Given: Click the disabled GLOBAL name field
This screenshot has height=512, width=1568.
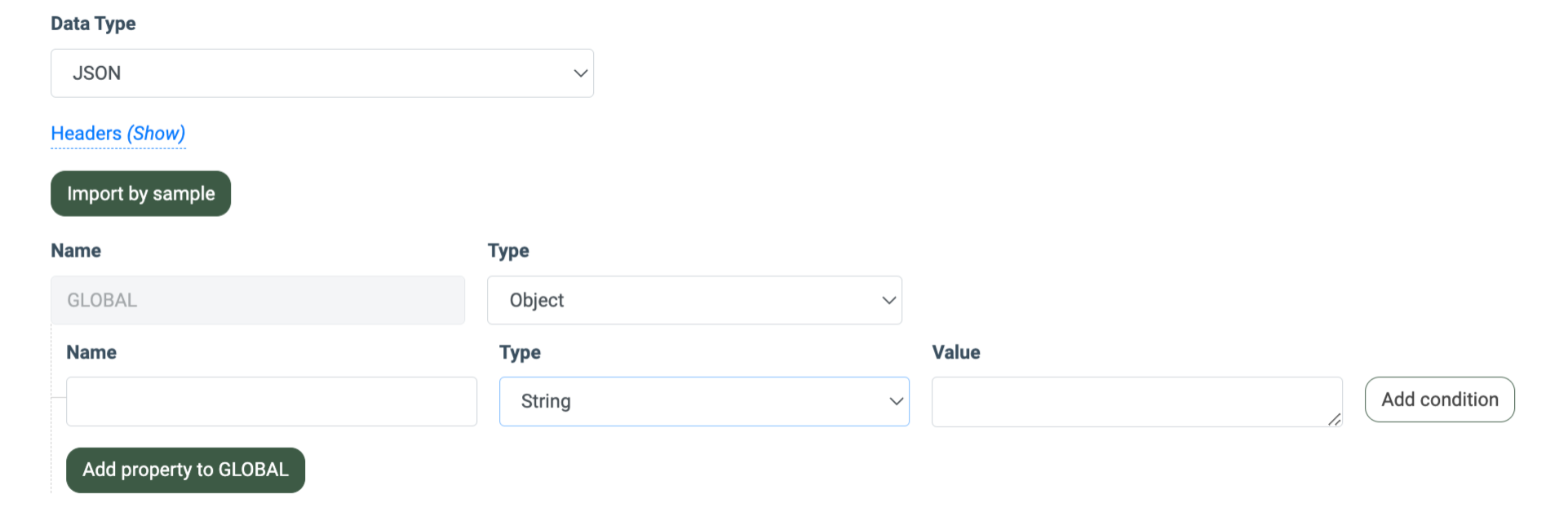Looking at the screenshot, I should (x=258, y=300).
